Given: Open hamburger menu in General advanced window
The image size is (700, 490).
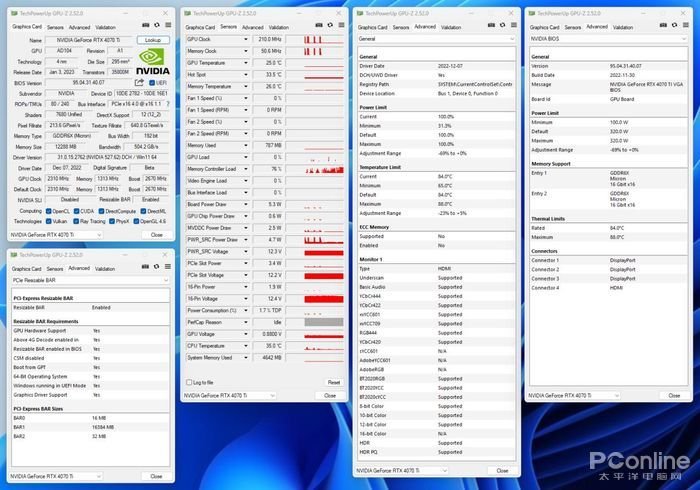Looking at the screenshot, I should click(513, 25).
